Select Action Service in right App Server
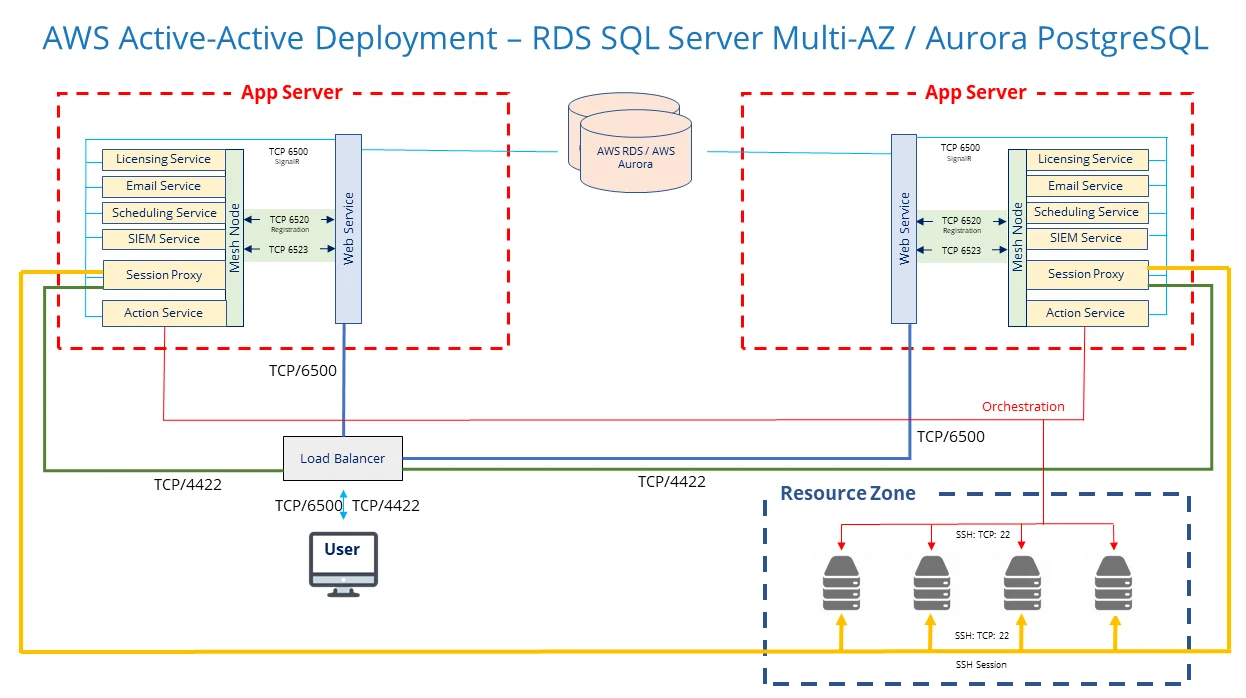The image size is (1246, 698). (x=1086, y=313)
